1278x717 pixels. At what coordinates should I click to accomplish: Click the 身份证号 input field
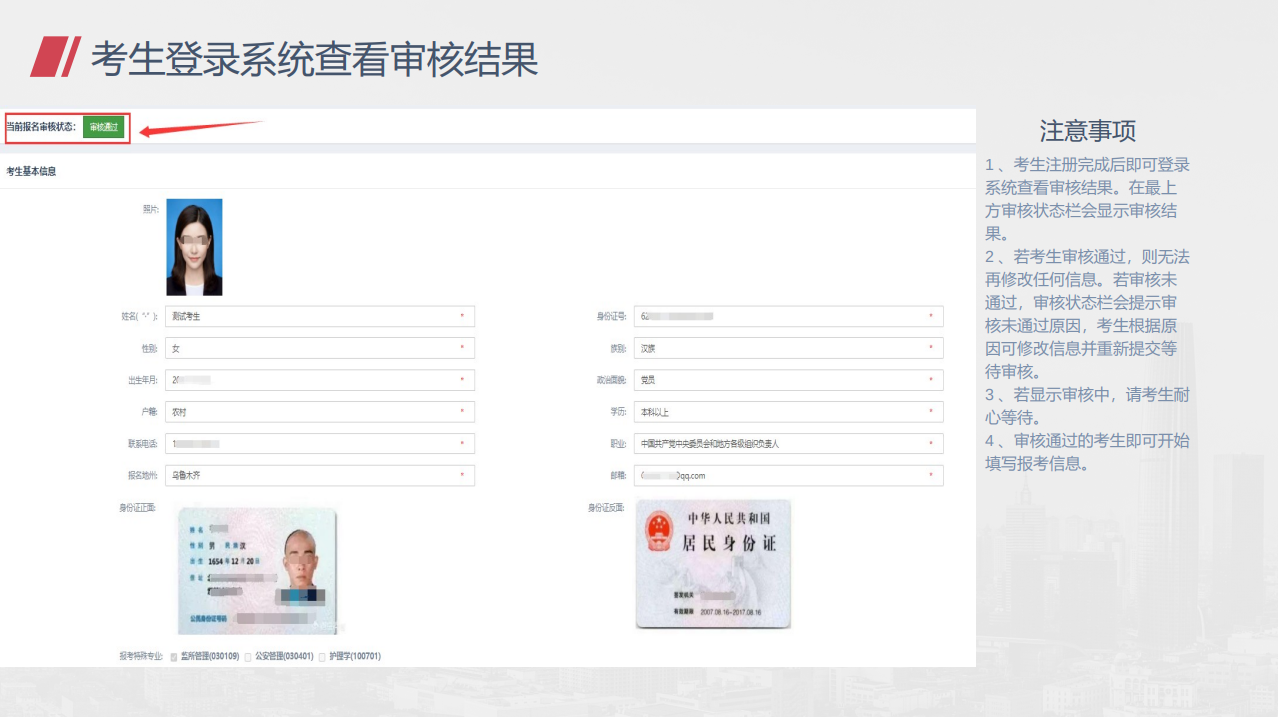point(788,317)
